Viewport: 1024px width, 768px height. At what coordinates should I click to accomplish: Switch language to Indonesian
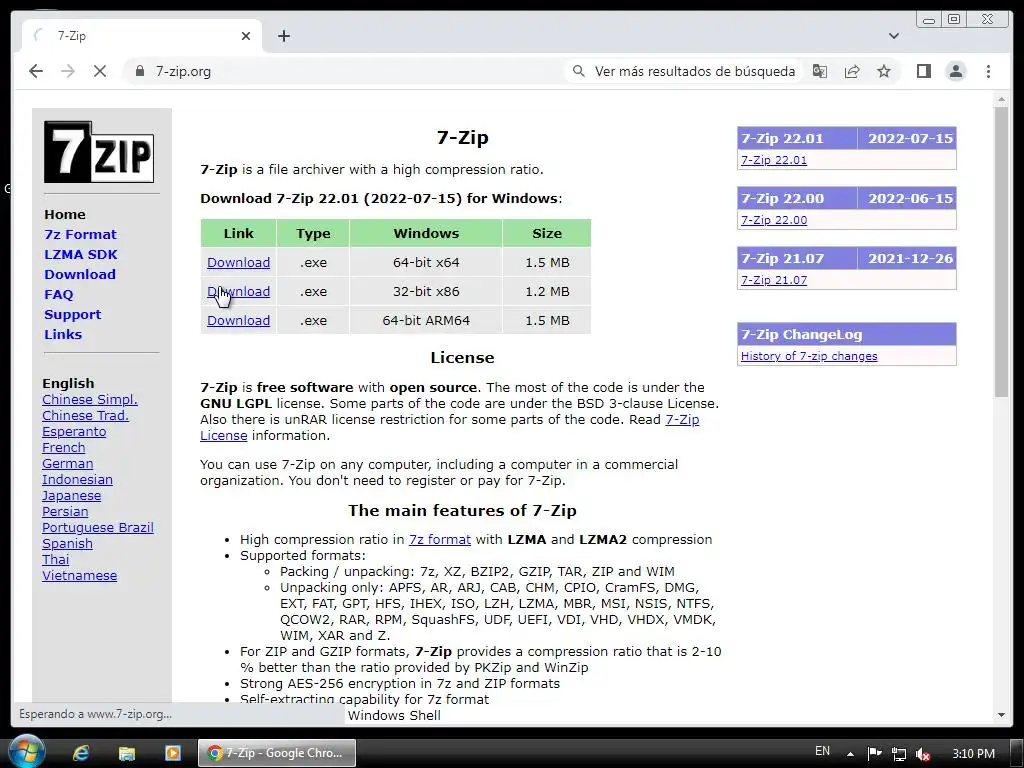coord(77,479)
